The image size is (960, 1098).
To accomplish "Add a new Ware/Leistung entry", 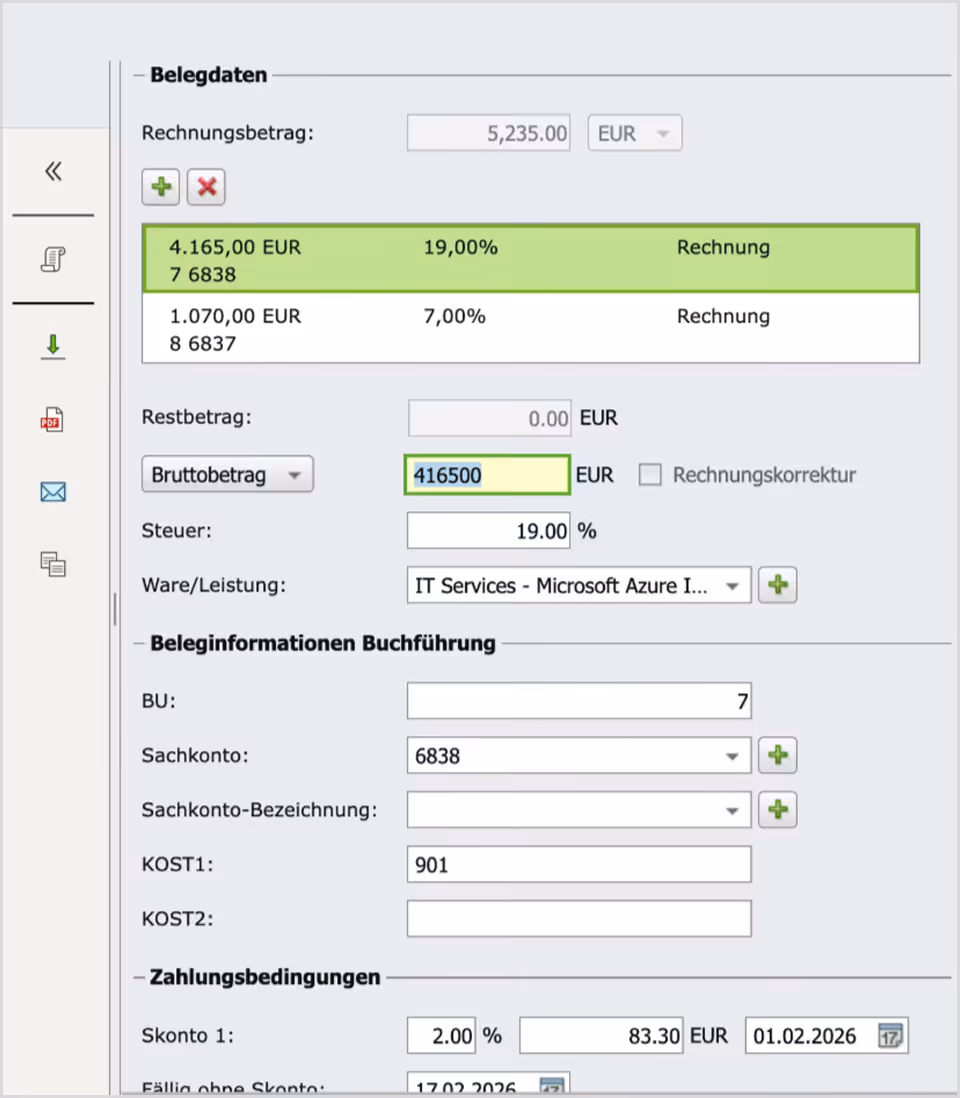I will click(777, 585).
